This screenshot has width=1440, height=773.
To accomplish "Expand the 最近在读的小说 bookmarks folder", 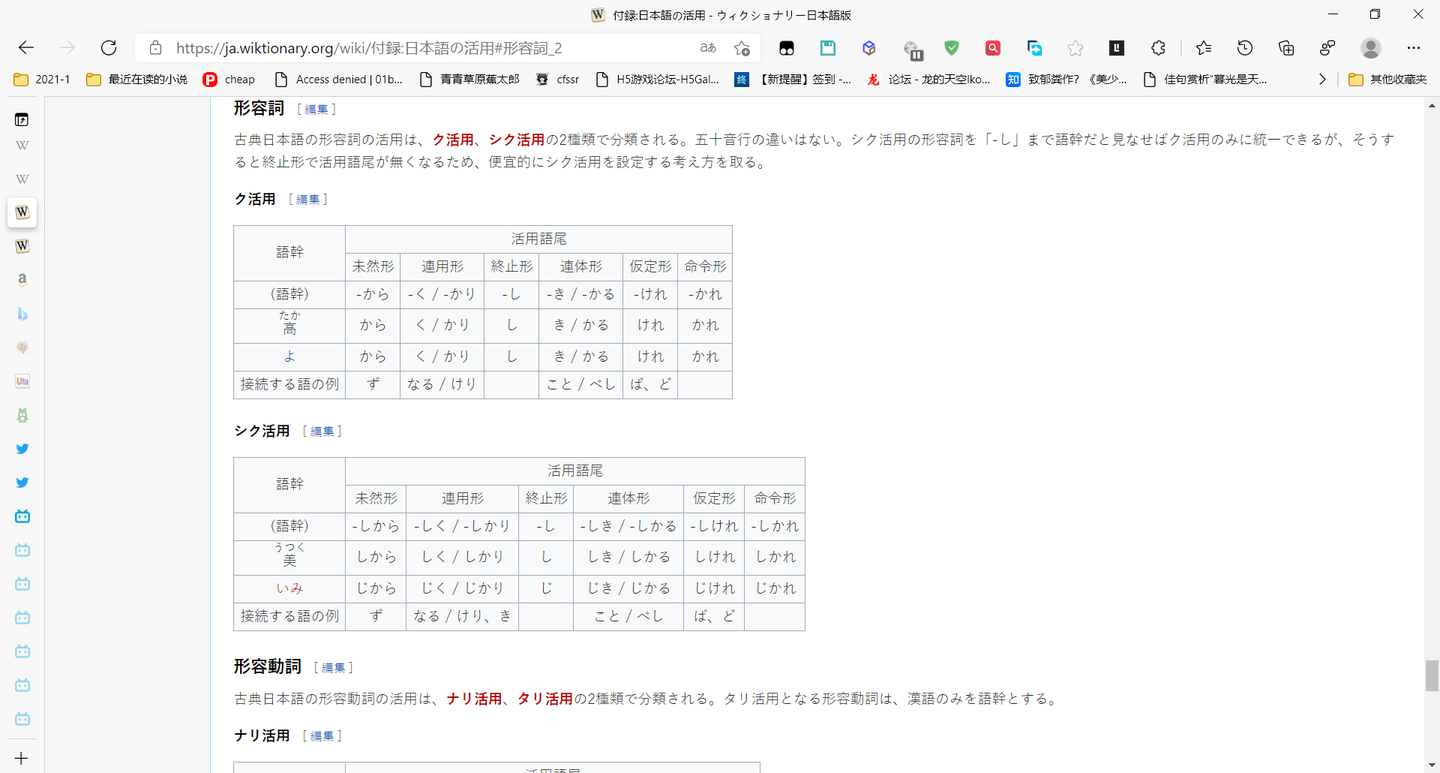I will pos(137,79).
